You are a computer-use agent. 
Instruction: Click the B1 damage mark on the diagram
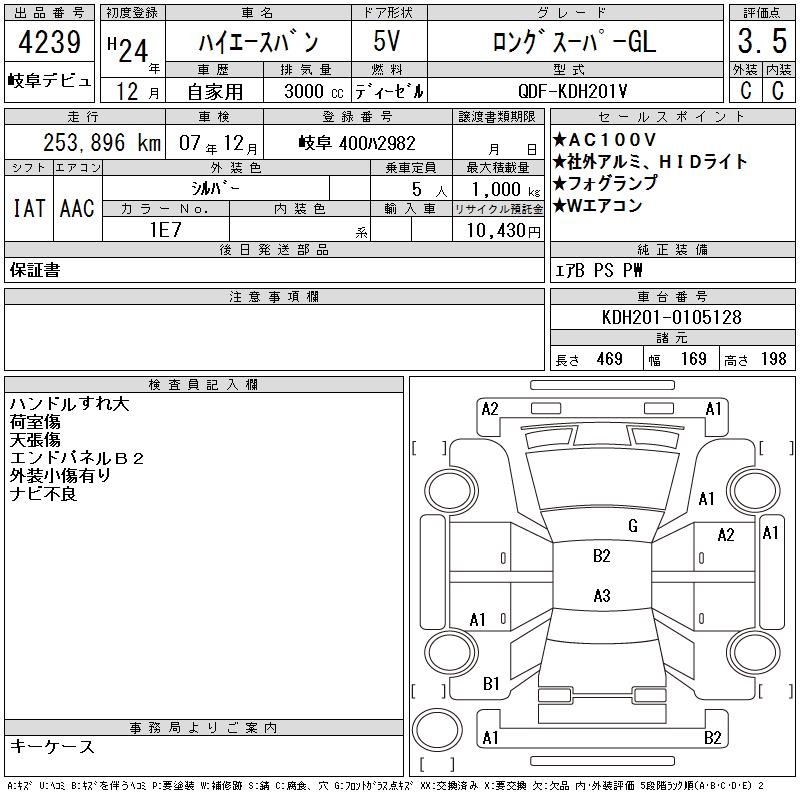click(491, 684)
